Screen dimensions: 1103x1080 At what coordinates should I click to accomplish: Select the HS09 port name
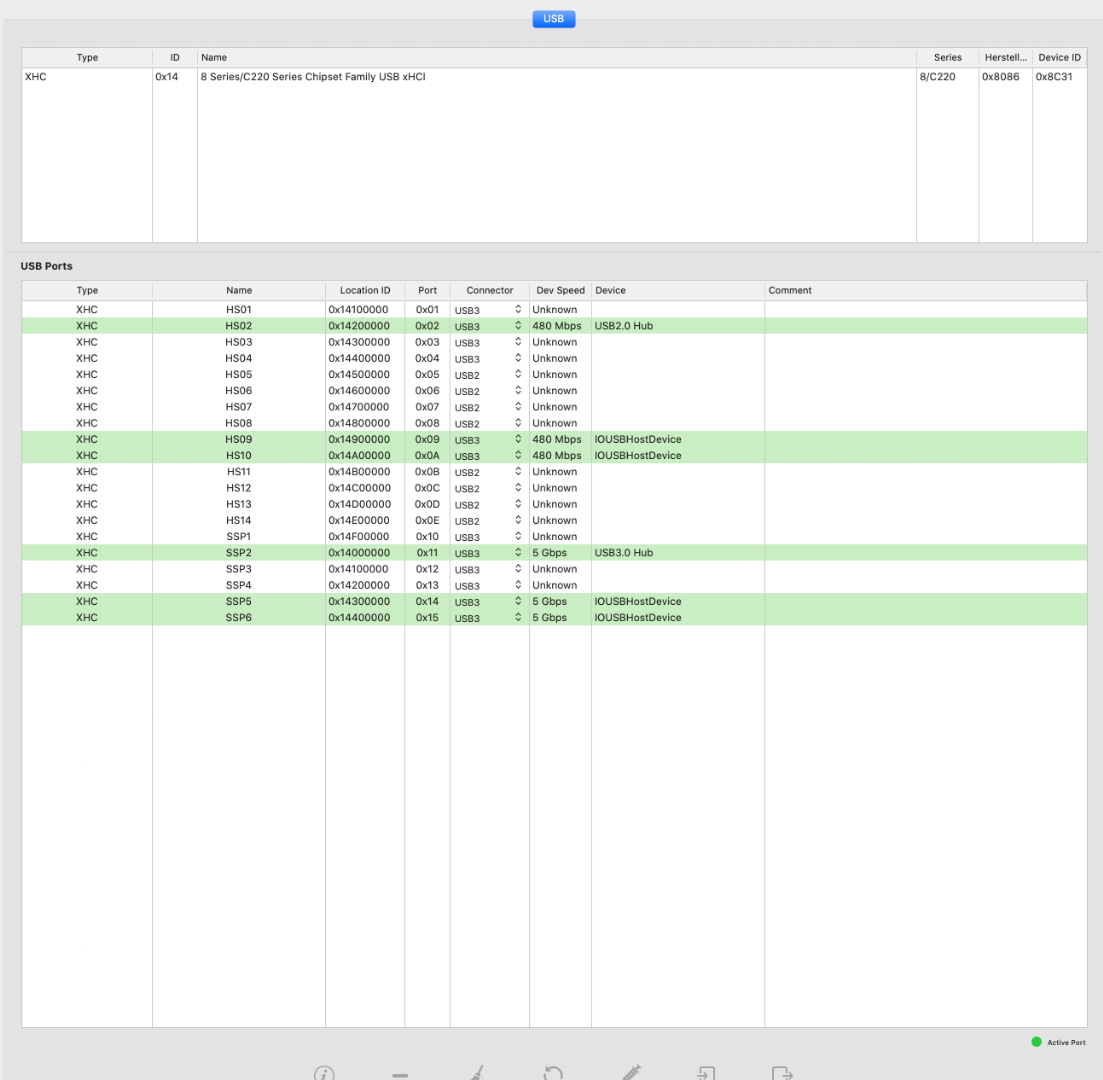pyautogui.click(x=238, y=439)
